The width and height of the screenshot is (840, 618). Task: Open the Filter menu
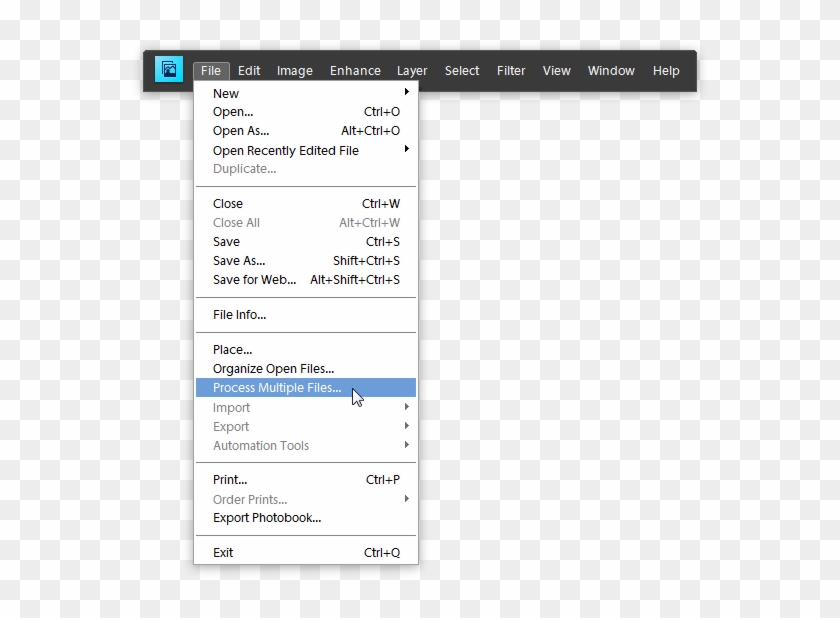[x=511, y=70]
